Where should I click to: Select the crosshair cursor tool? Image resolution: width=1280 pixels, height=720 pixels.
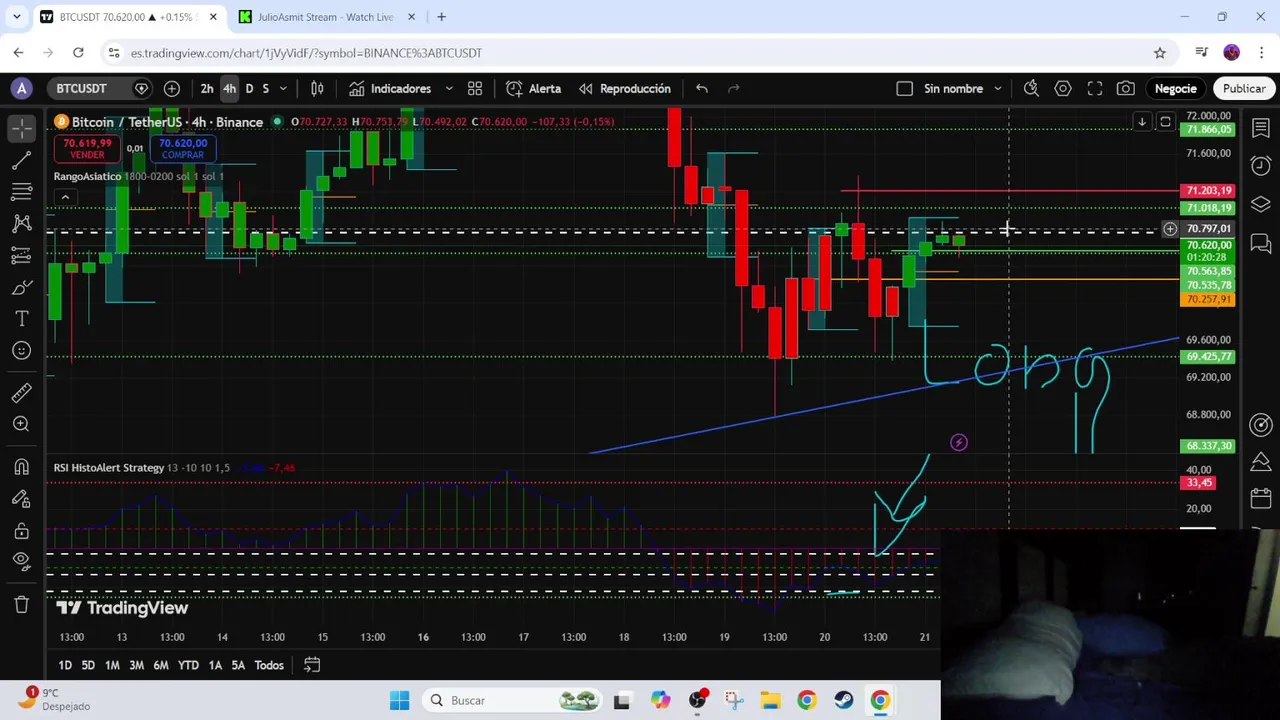pyautogui.click(x=22, y=127)
